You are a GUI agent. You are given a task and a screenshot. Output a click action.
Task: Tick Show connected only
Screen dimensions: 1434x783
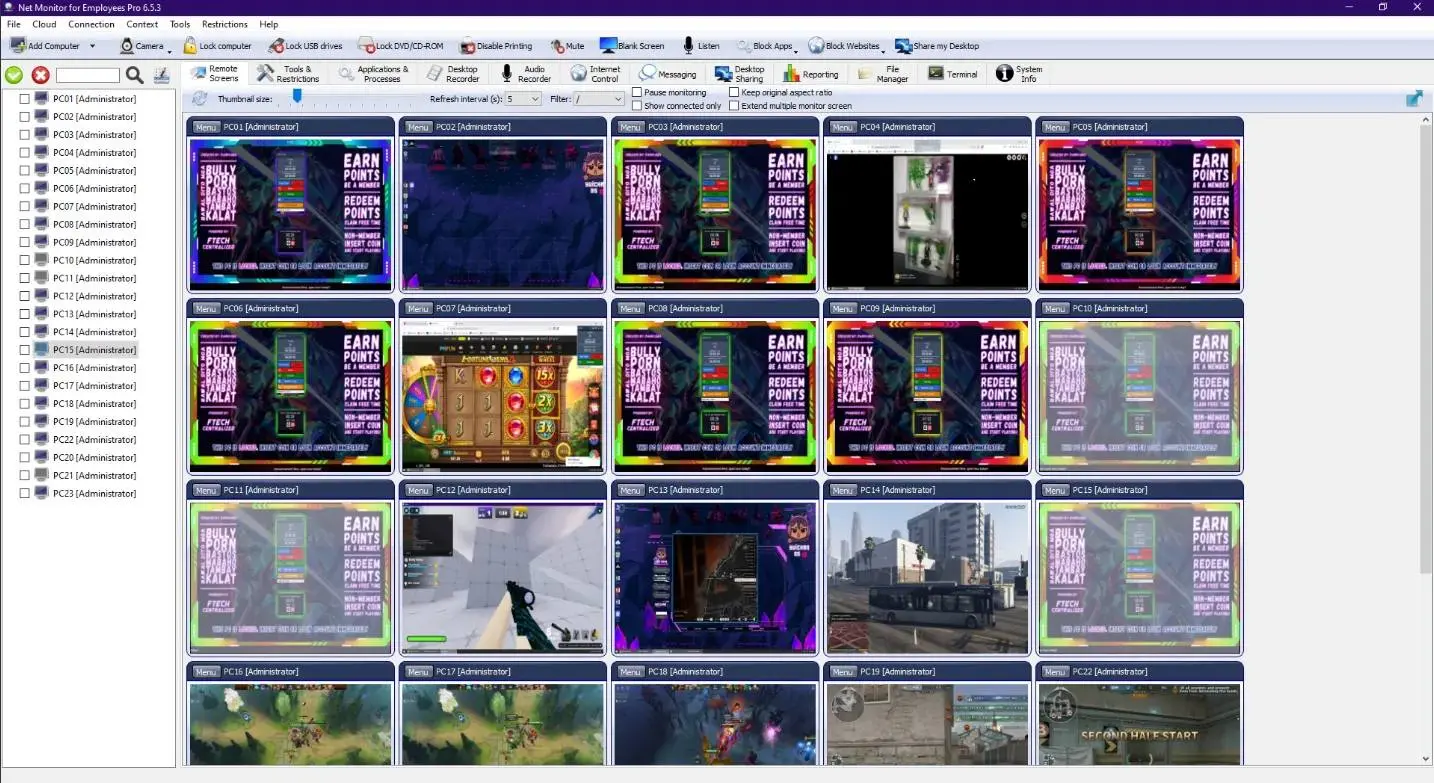[637, 106]
